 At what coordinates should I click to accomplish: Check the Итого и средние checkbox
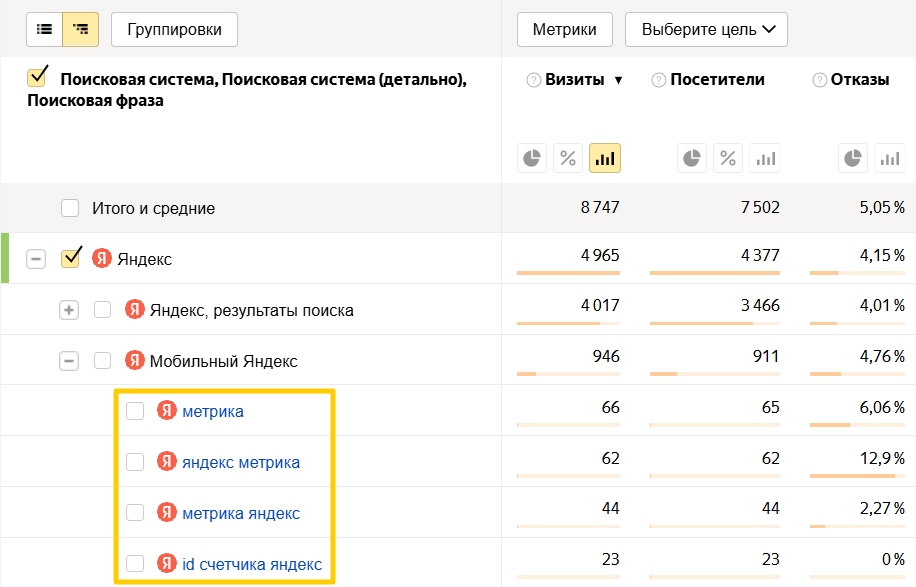pyautogui.click(x=70, y=208)
